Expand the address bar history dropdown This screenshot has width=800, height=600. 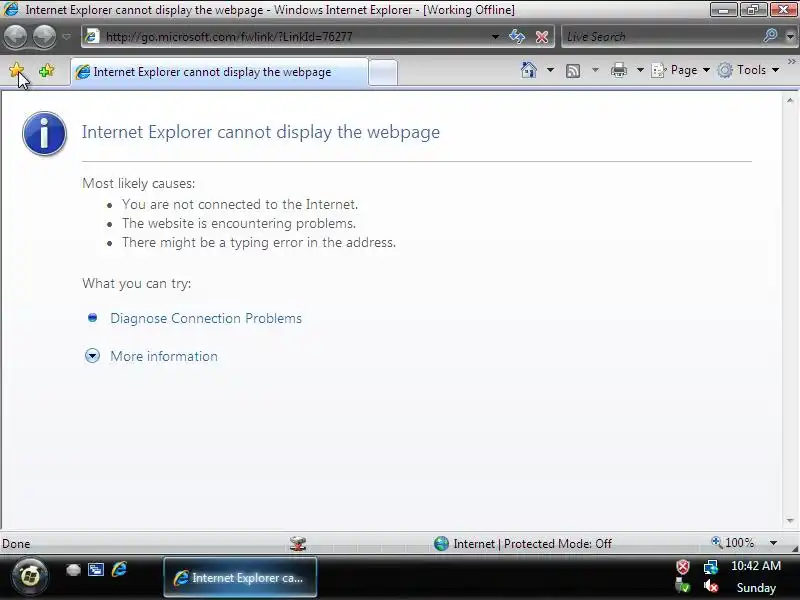[495, 37]
